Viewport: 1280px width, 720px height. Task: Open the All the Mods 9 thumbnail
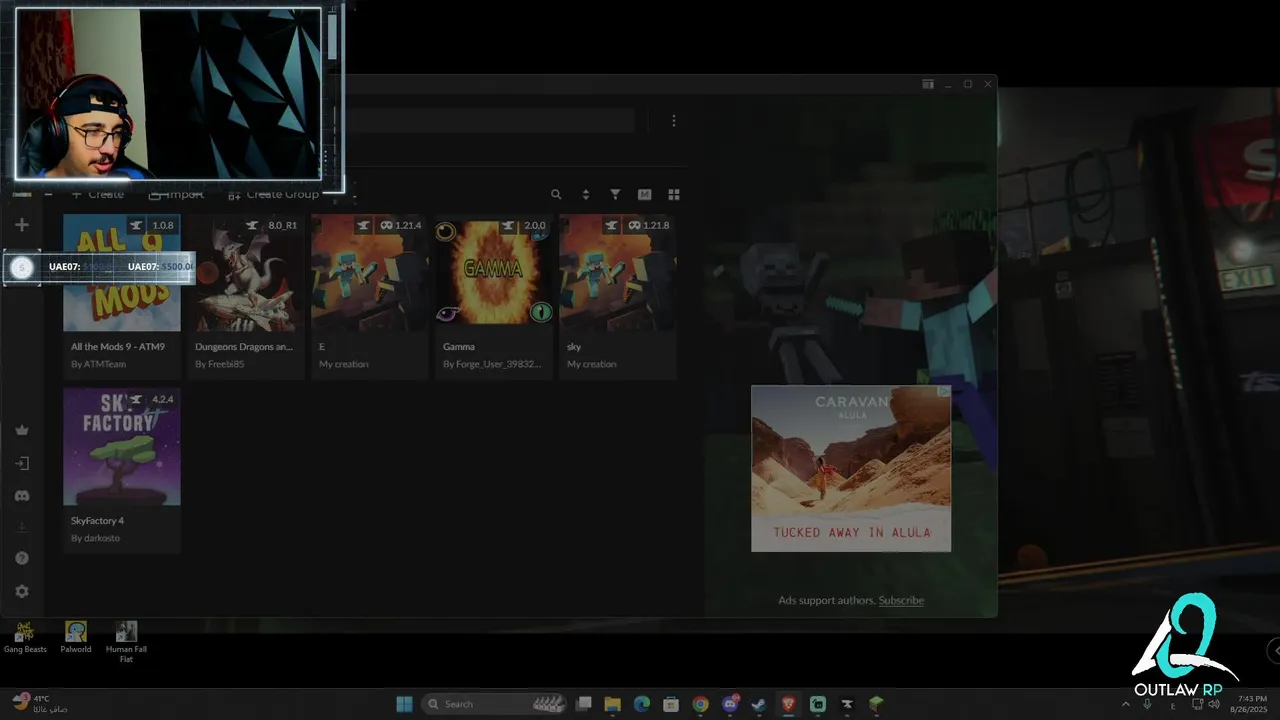click(x=122, y=273)
